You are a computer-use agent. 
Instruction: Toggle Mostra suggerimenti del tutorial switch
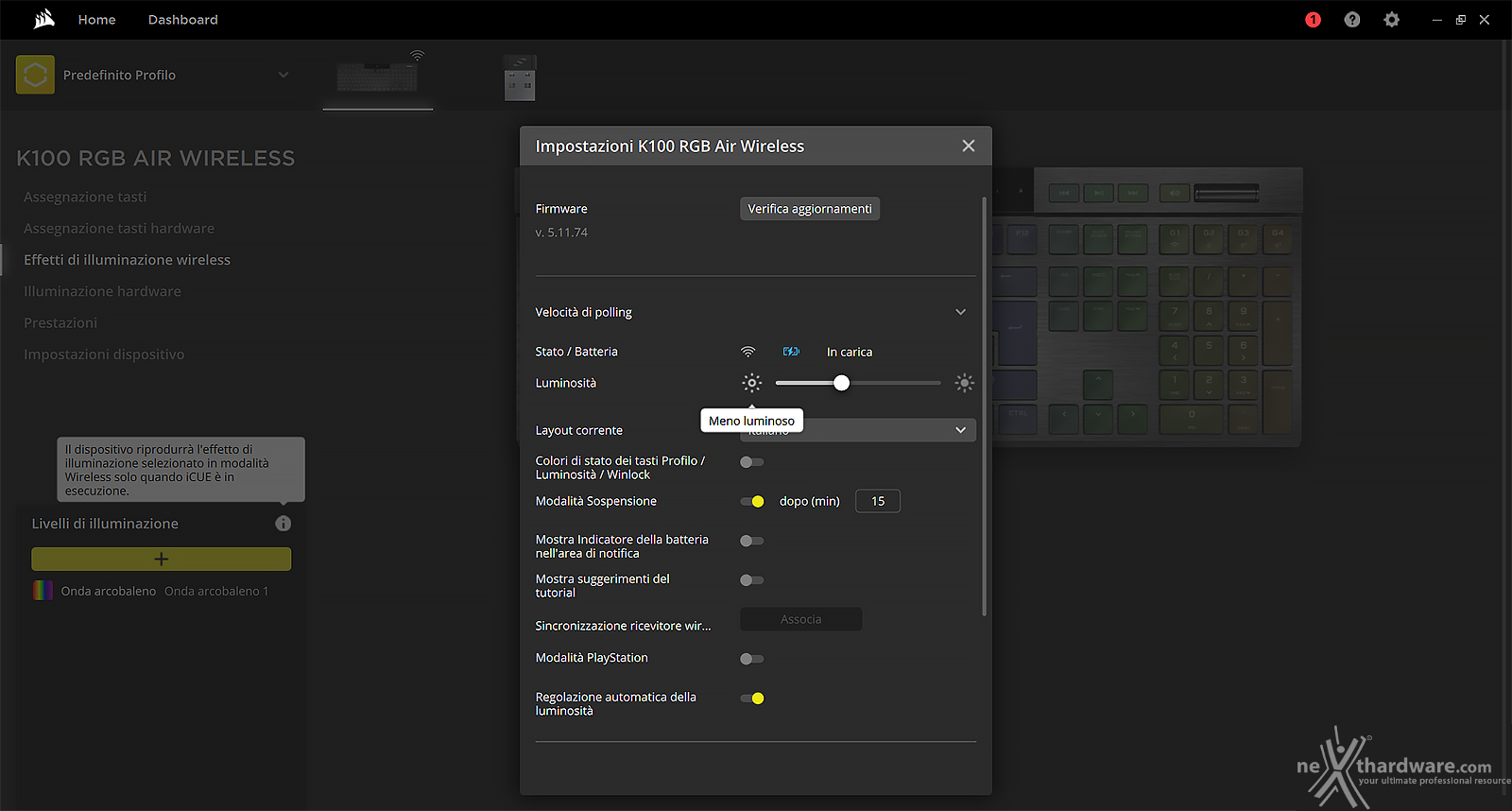coord(752,580)
